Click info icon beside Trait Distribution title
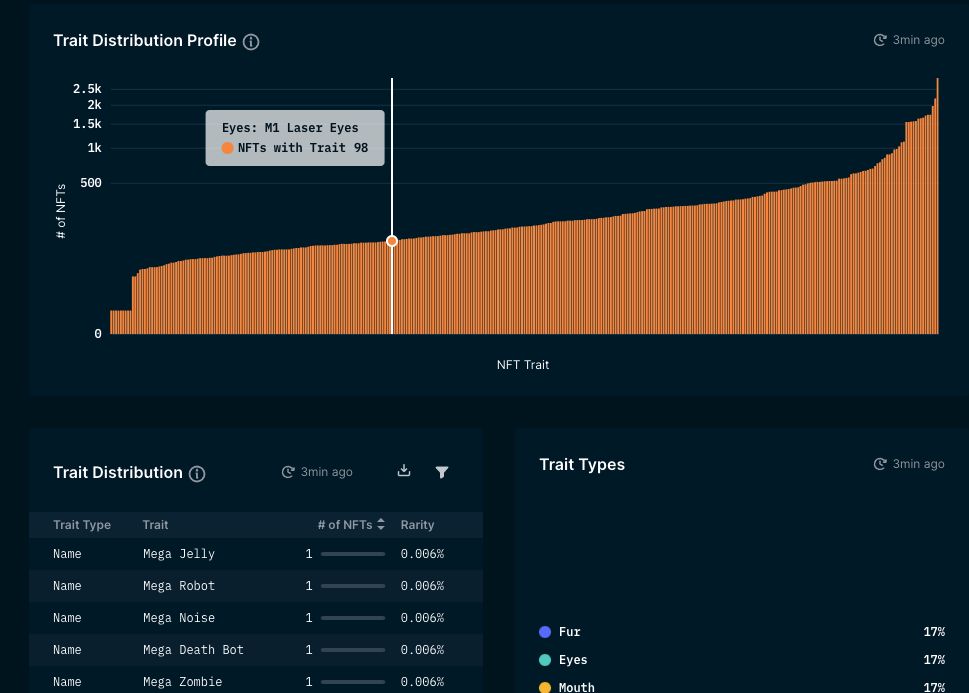The width and height of the screenshot is (969, 693). coord(197,474)
